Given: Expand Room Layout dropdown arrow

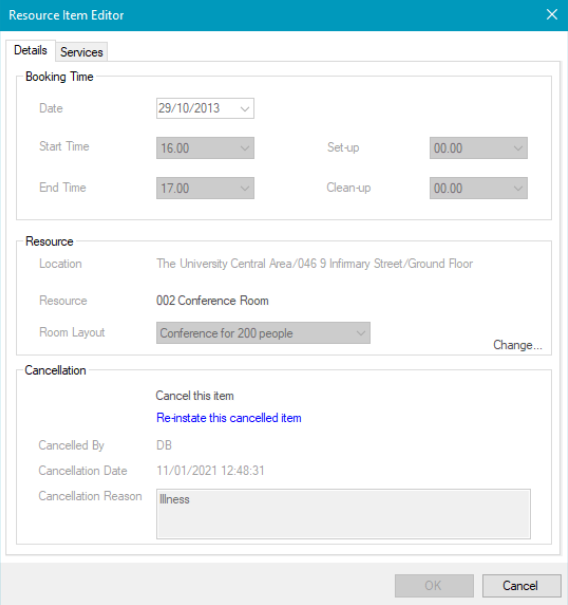Looking at the screenshot, I should [x=361, y=333].
